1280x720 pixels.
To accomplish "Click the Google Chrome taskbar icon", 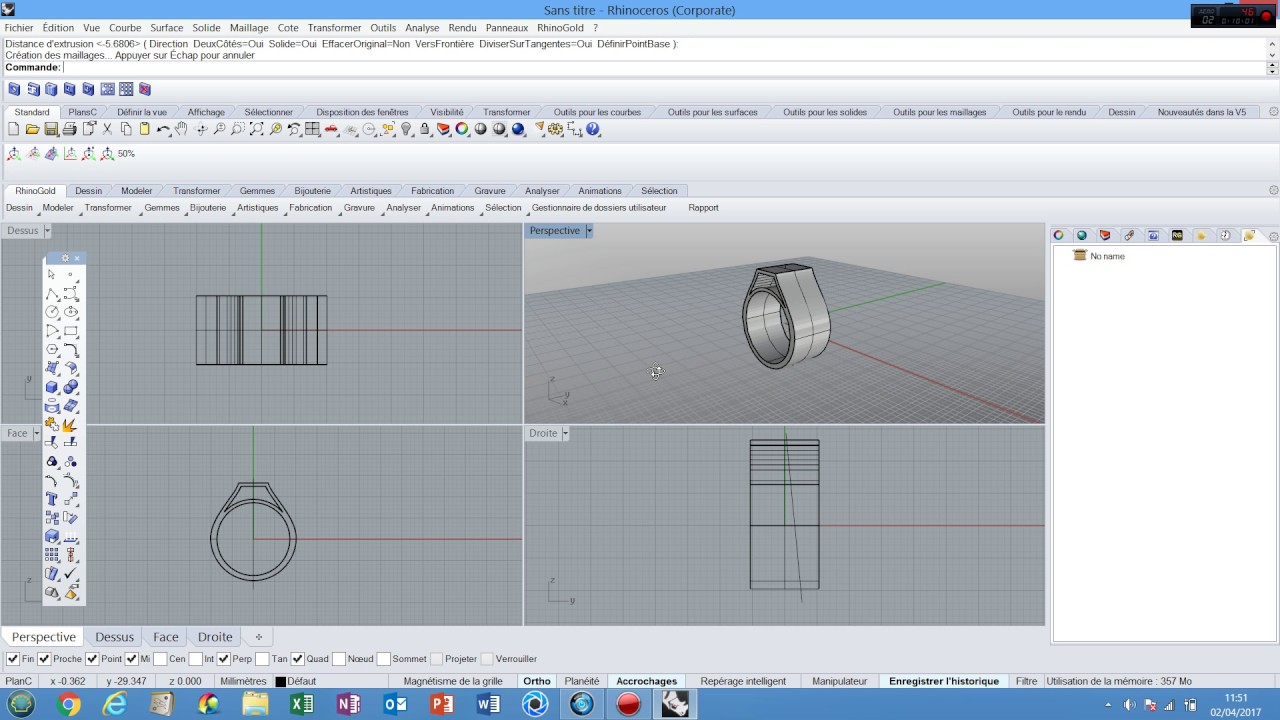I will 69,704.
